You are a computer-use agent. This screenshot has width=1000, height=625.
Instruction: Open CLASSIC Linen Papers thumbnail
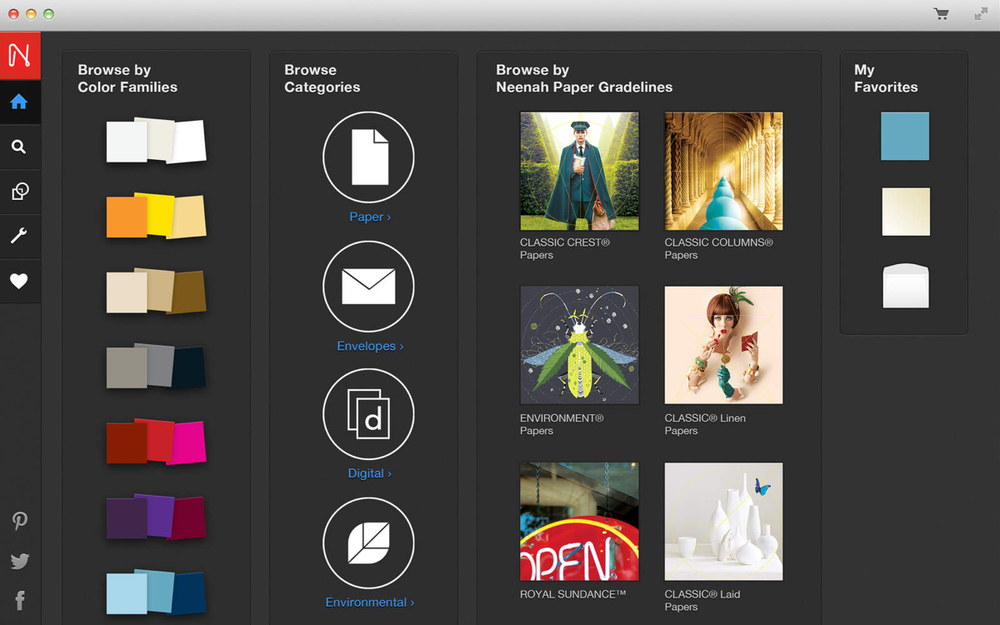tap(724, 345)
